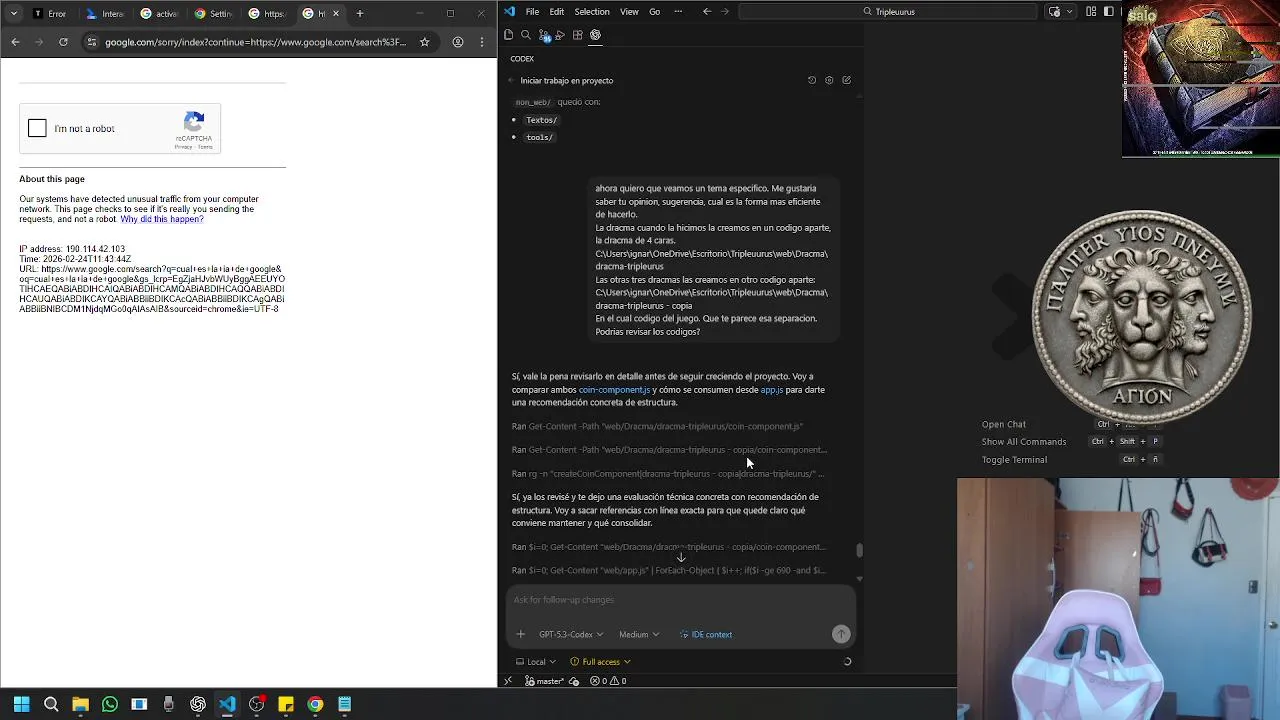Click reCAPTCHA Privacy link
This screenshot has width=1280, height=720.
point(184,147)
